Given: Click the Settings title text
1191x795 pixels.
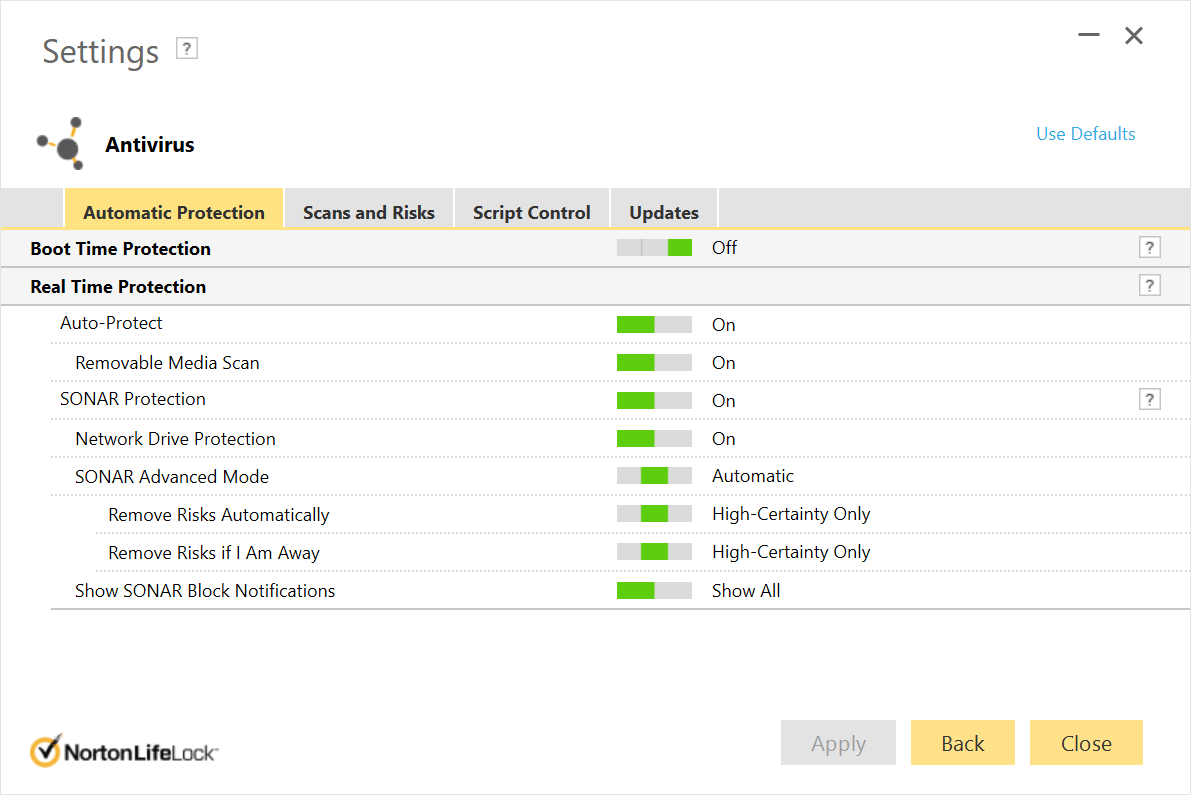Looking at the screenshot, I should (x=101, y=52).
